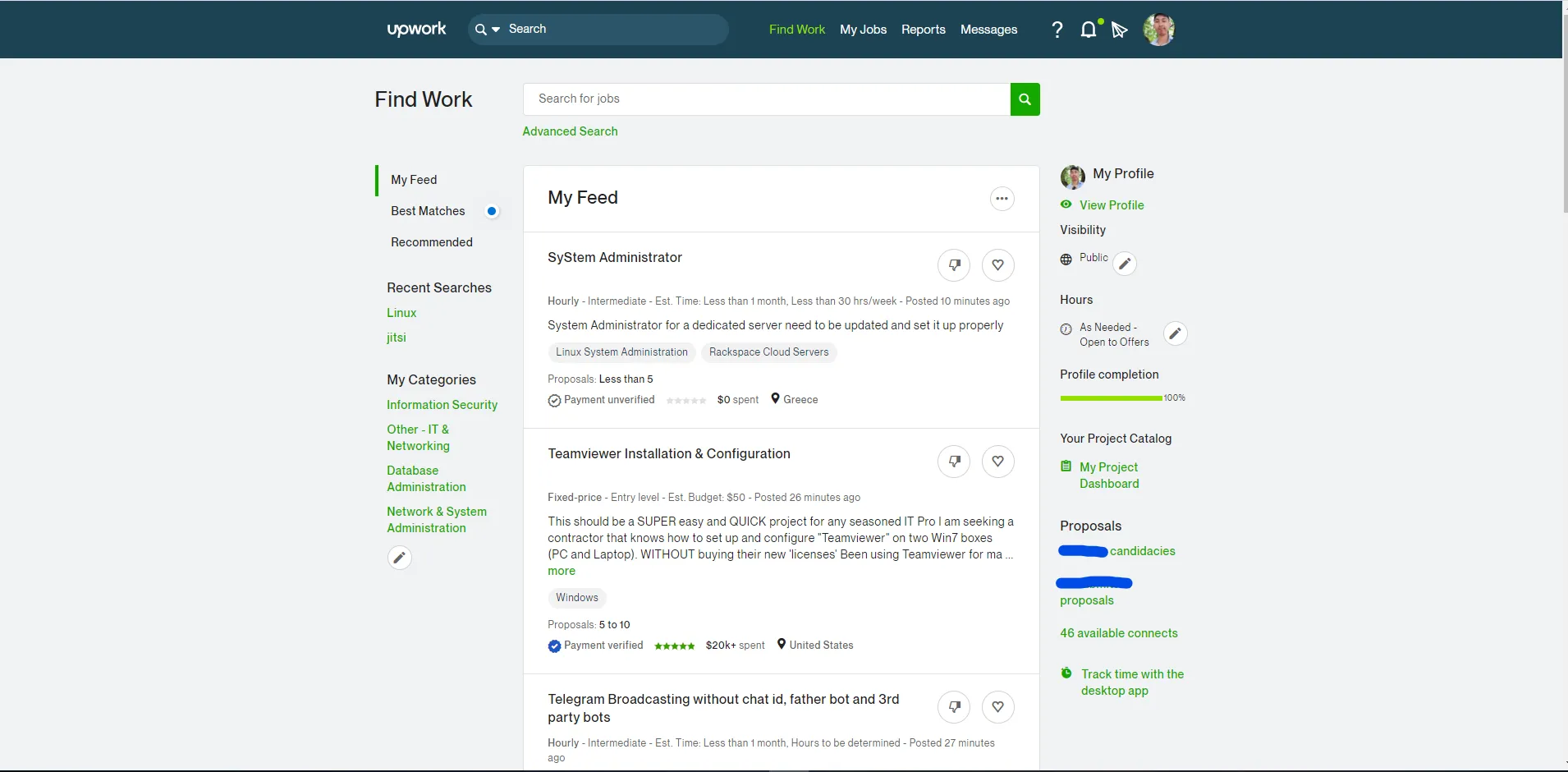The image size is (1568, 772).
Task: Click 46 available connects link
Action: tap(1118, 633)
